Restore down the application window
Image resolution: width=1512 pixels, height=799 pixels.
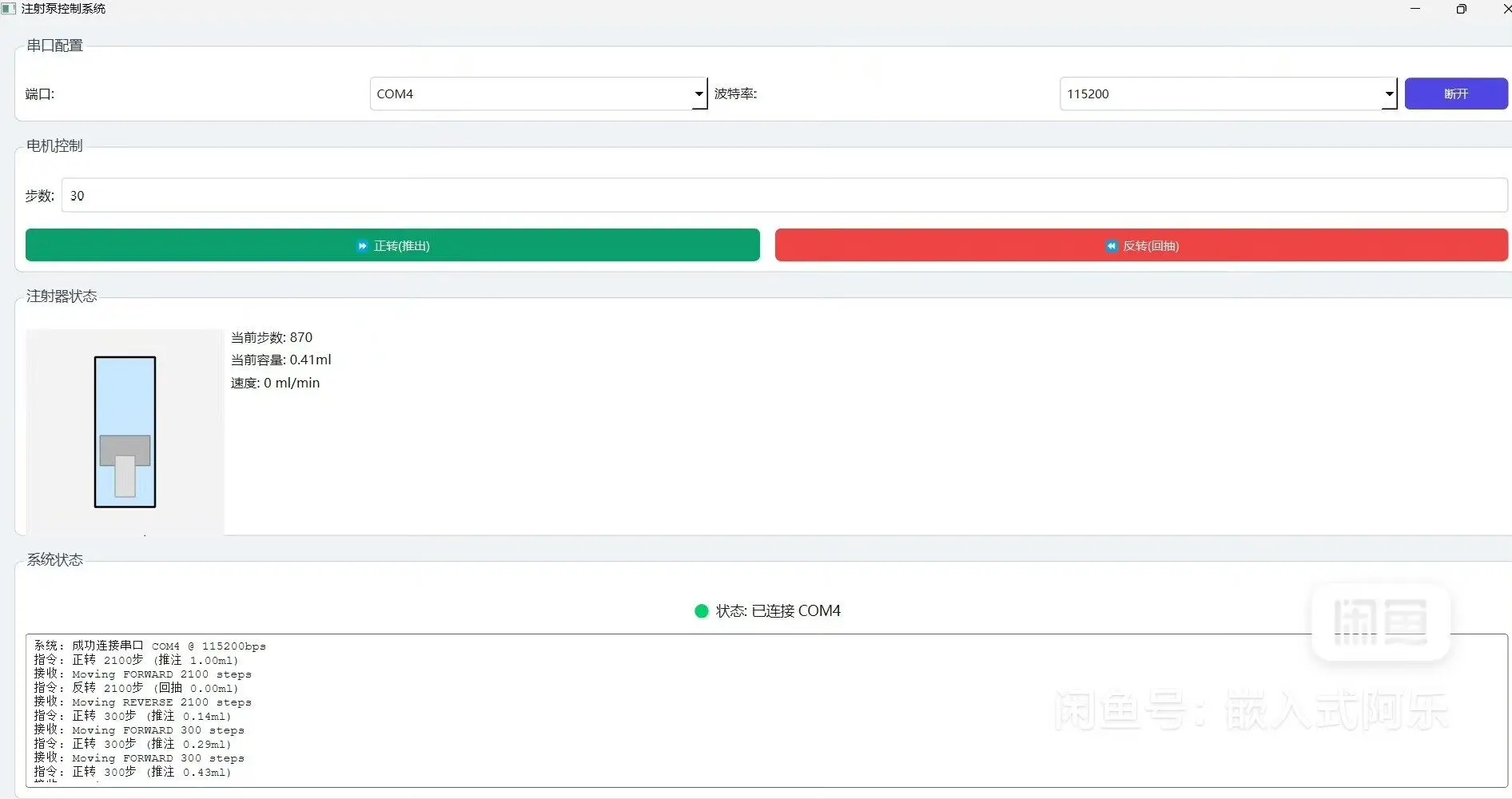point(1461,9)
